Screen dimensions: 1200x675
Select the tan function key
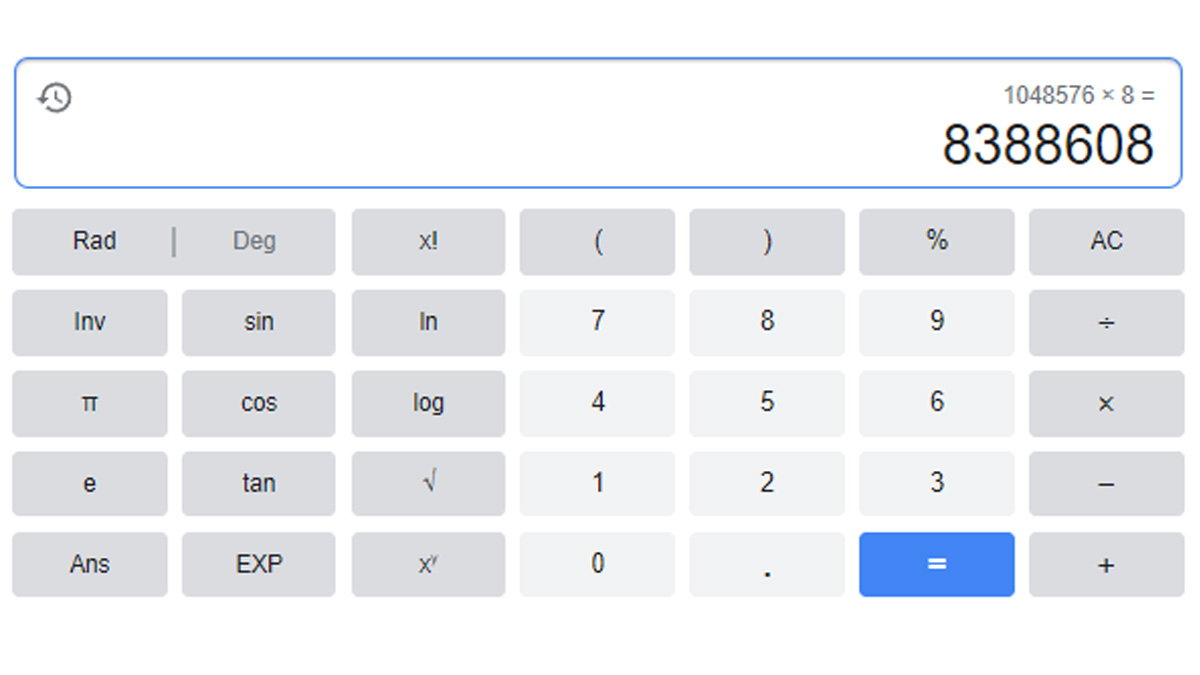click(258, 483)
